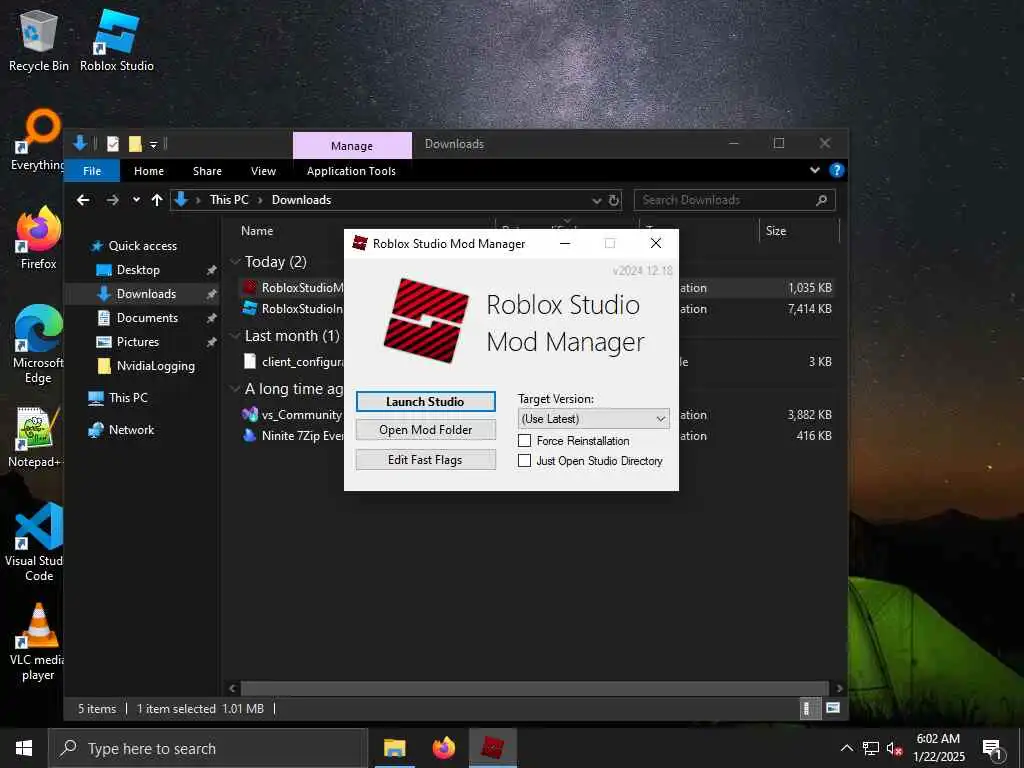1024x768 pixels.
Task: Launch Studio from the Mod Manager
Action: pos(425,402)
